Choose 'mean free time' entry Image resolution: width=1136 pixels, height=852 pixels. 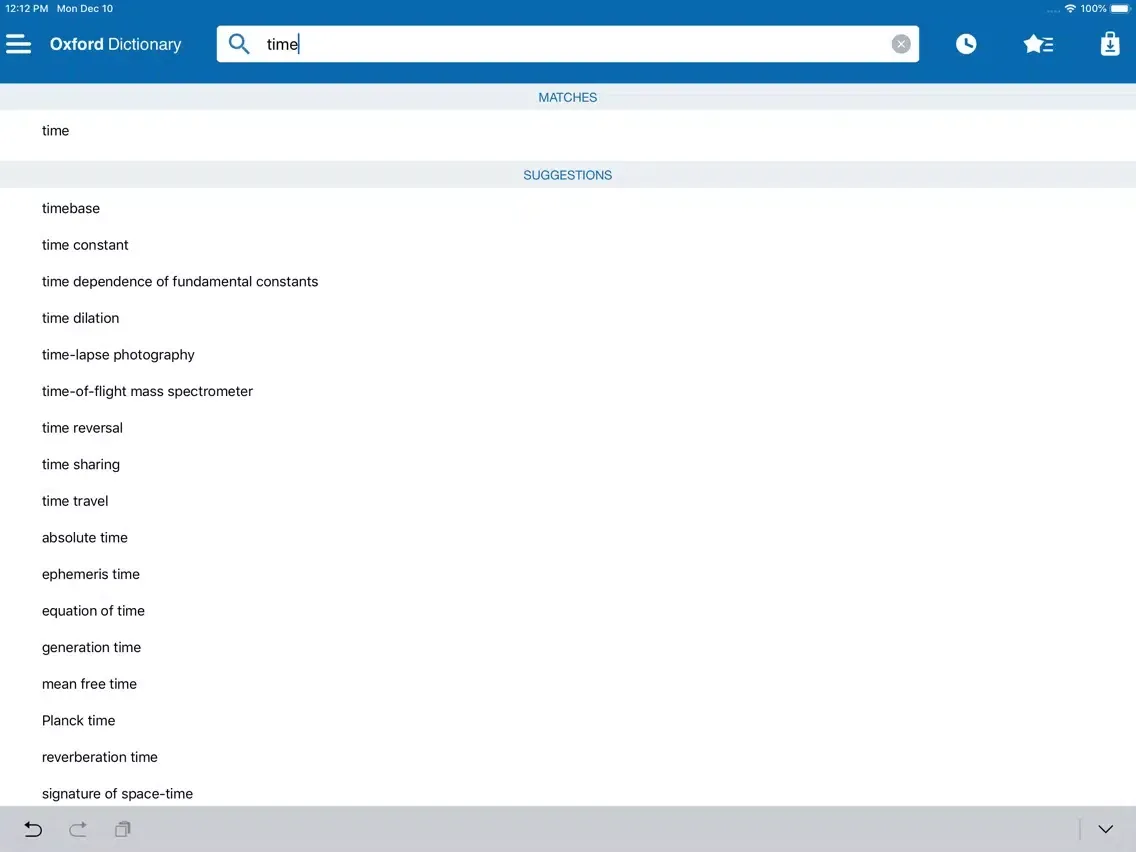click(x=568, y=684)
